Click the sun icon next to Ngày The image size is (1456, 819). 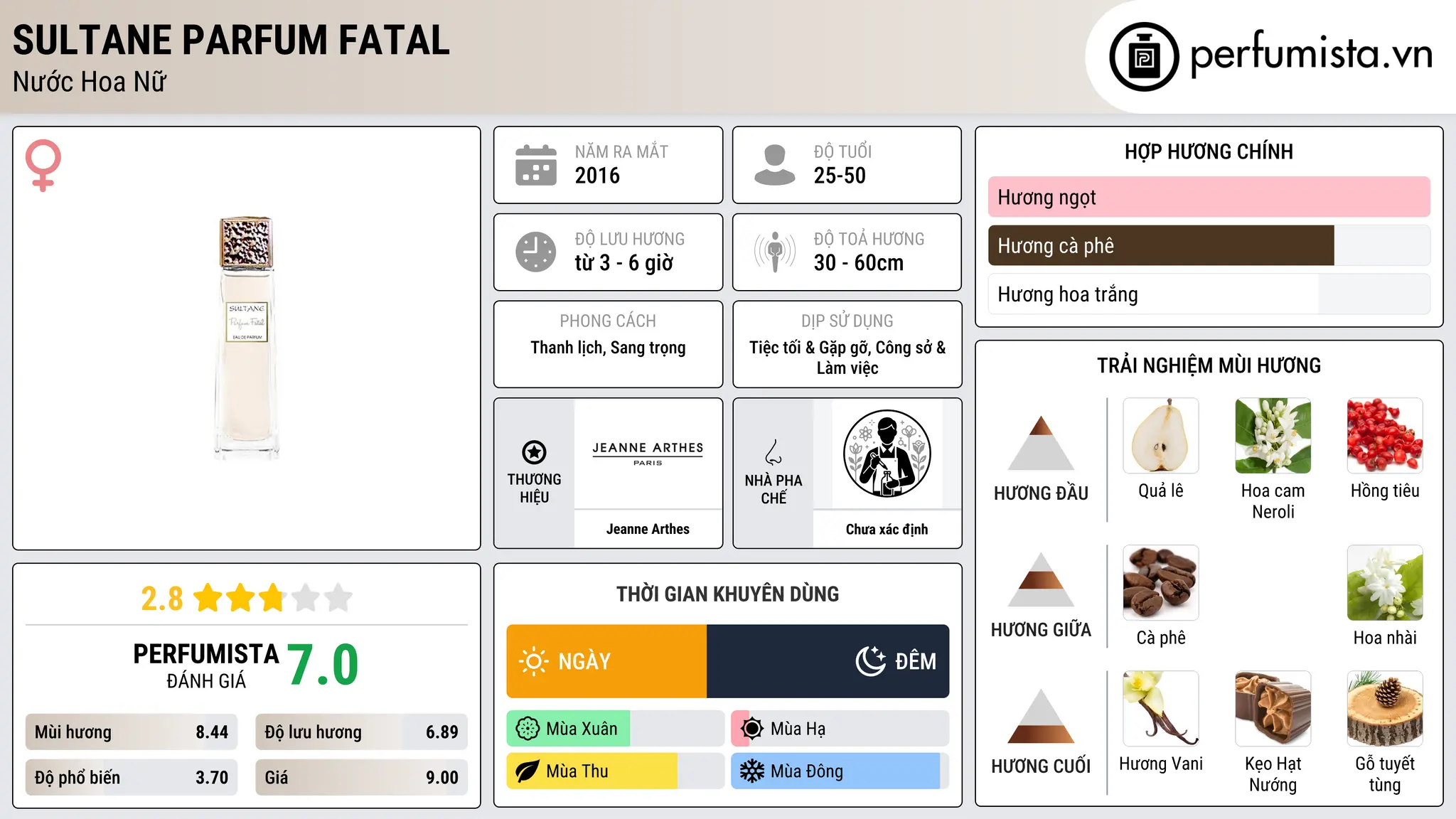(x=534, y=661)
